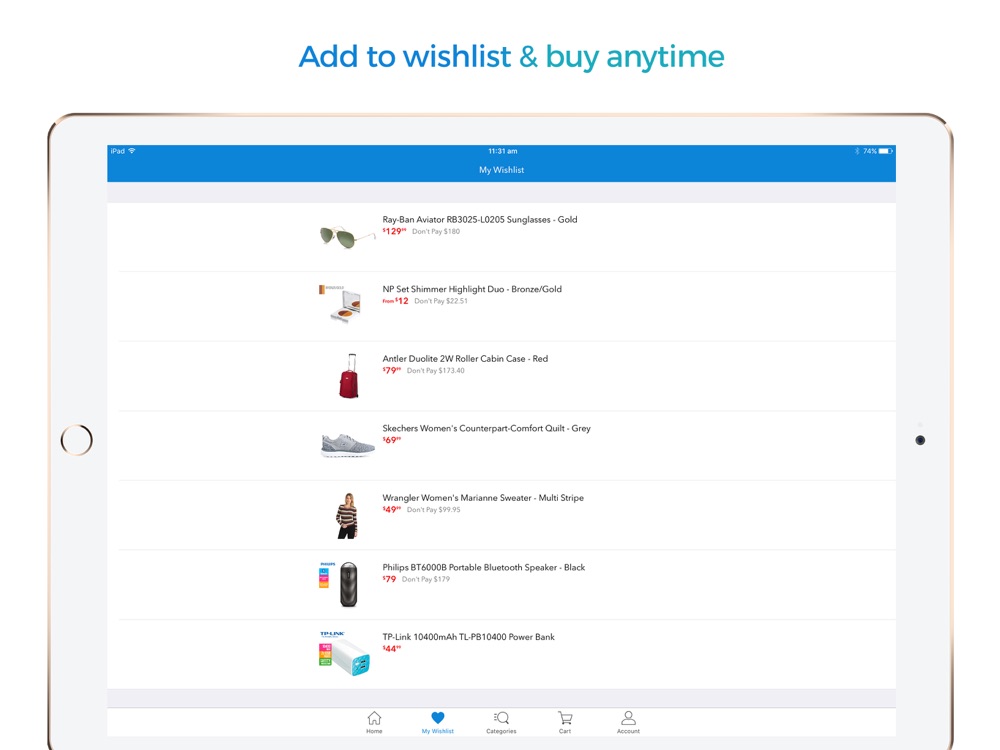Viewport: 1000px width, 750px height.
Task: Click "Don't Pay $180" text
Action: tap(436, 232)
